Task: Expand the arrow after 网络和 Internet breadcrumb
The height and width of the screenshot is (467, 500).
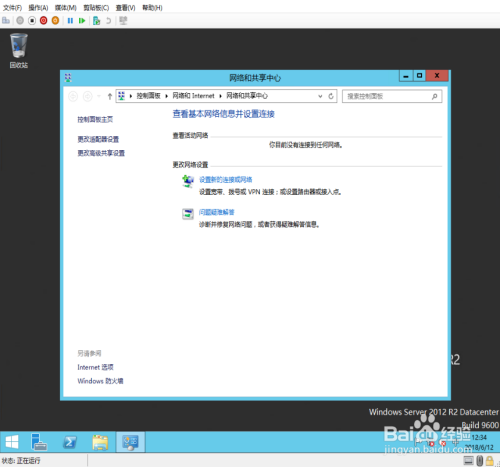Action: point(220,96)
